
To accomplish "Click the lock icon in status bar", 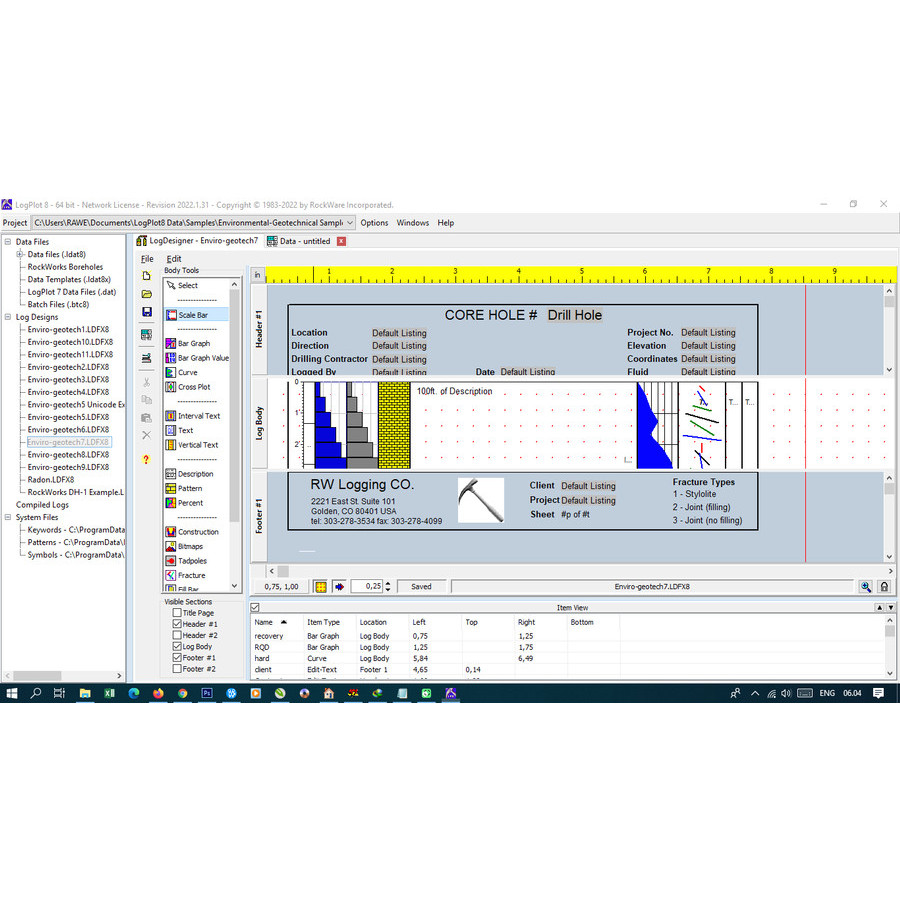I will [884, 587].
